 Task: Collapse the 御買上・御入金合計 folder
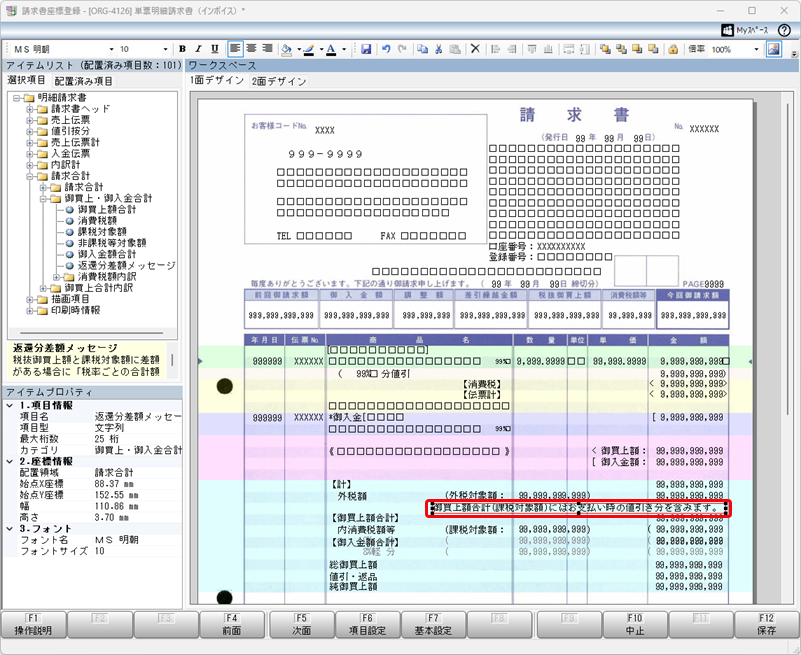pos(43,198)
